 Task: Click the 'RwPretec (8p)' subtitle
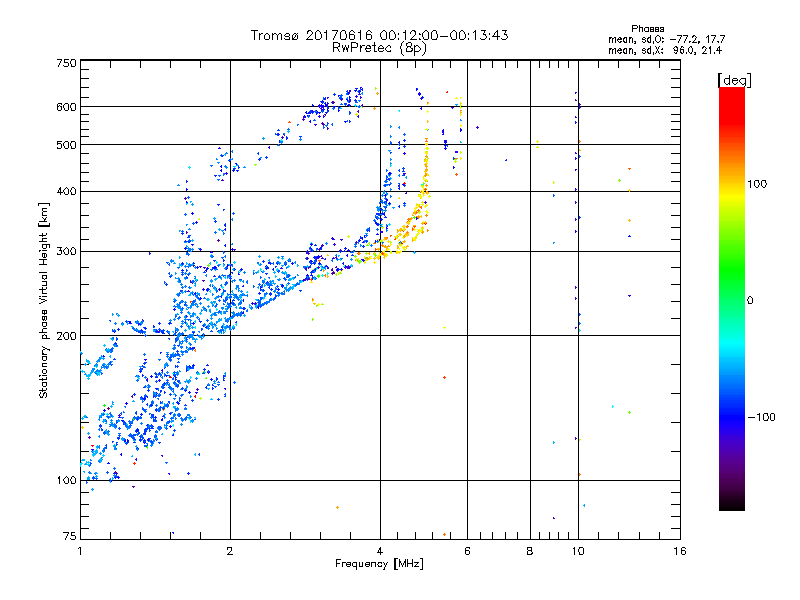pyautogui.click(x=379, y=48)
